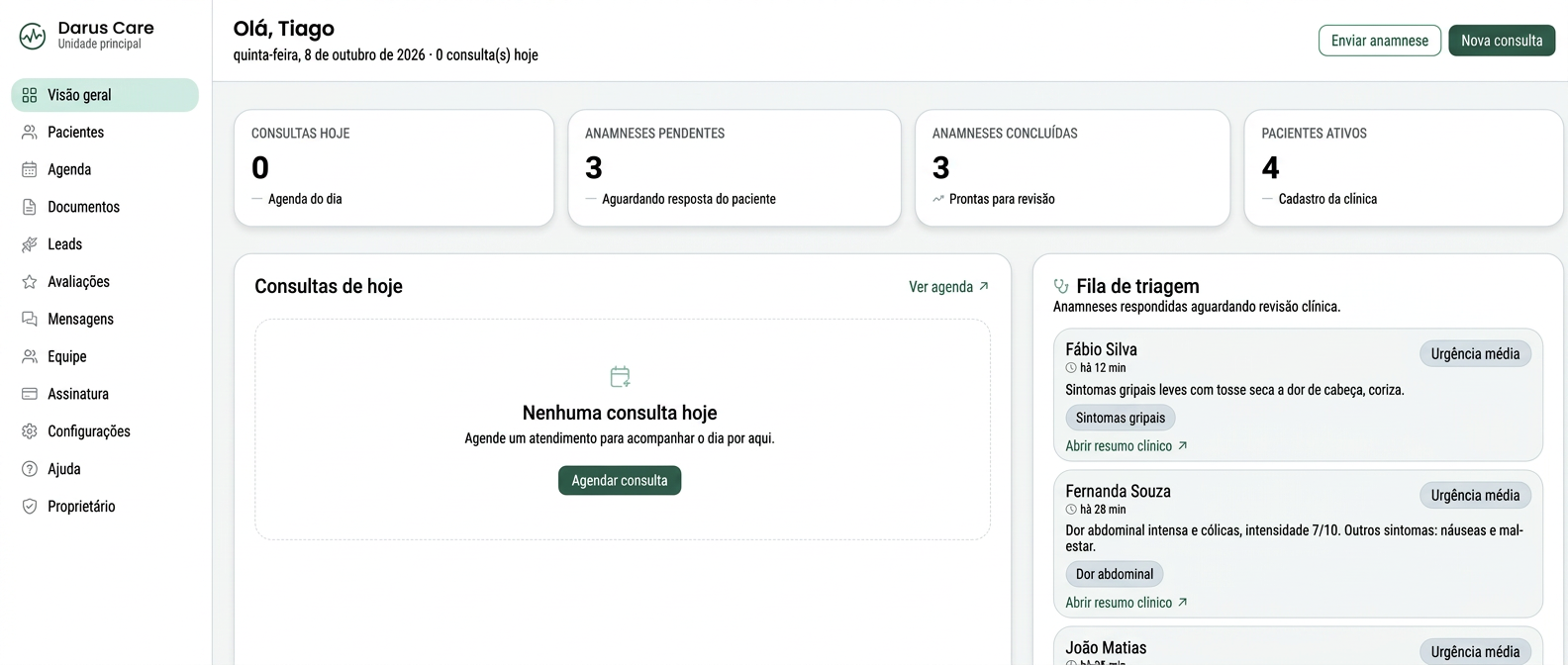Open the Visão geral menu item

(105, 95)
